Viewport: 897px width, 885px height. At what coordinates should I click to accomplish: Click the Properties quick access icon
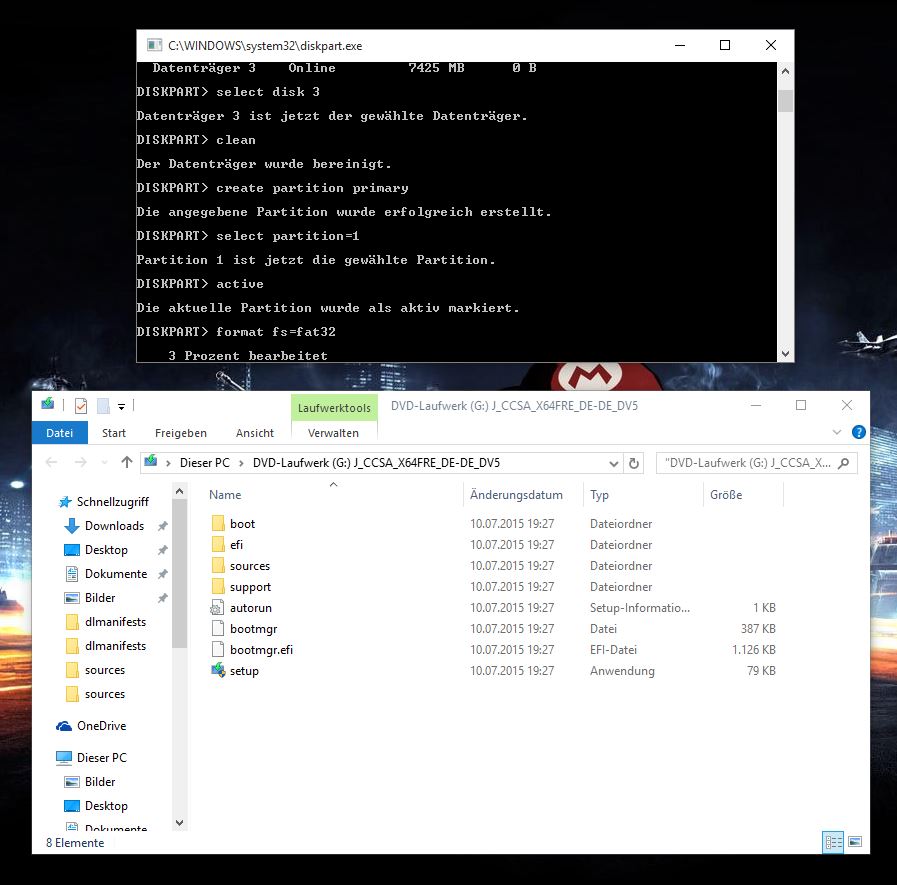(81, 406)
